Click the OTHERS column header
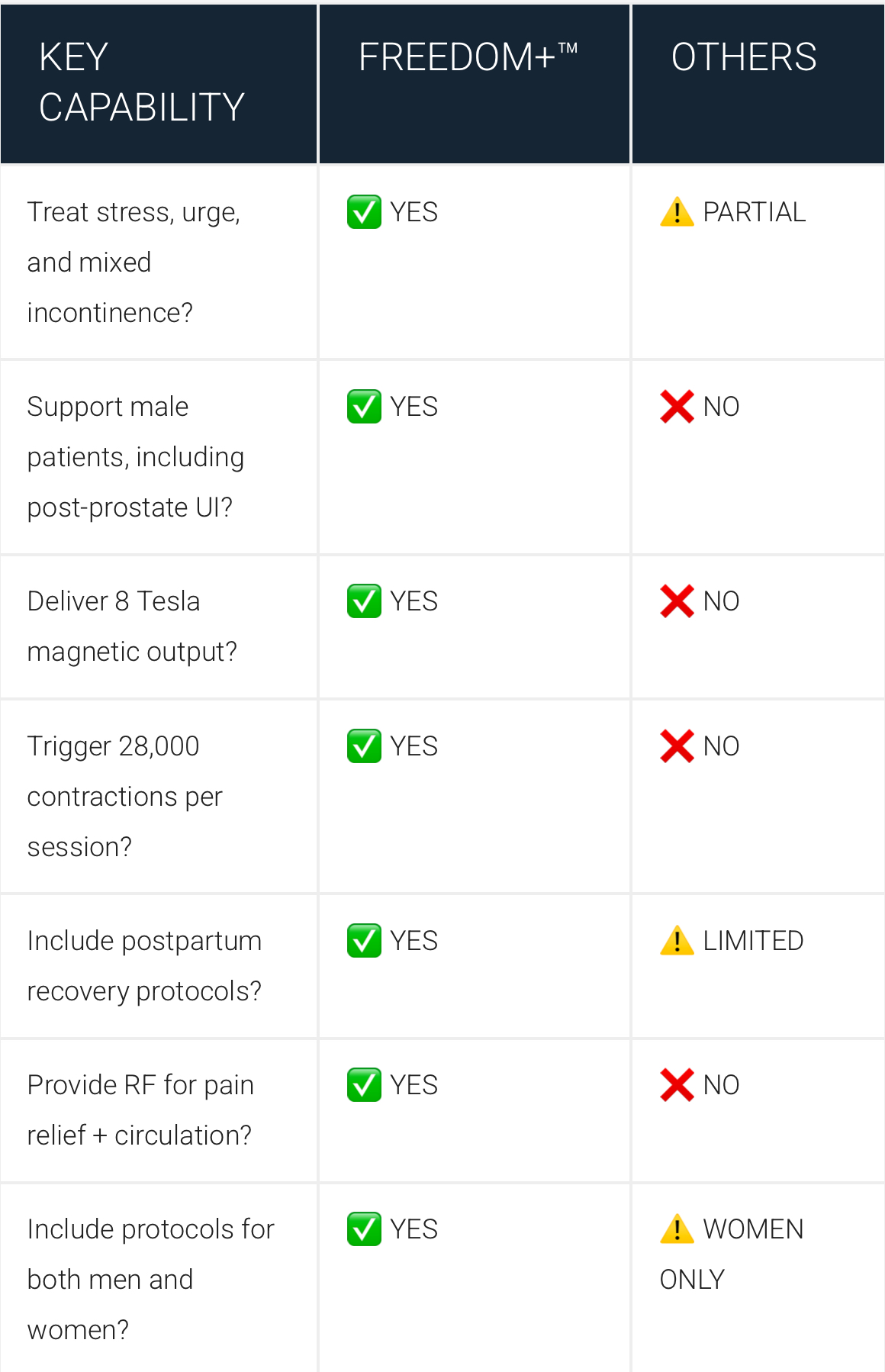Image resolution: width=885 pixels, height=1372 pixels. point(744,58)
